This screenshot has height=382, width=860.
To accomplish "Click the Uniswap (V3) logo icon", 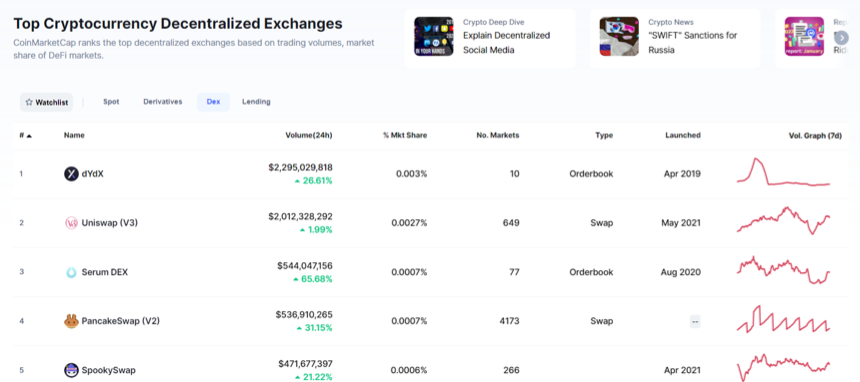I will [71, 223].
